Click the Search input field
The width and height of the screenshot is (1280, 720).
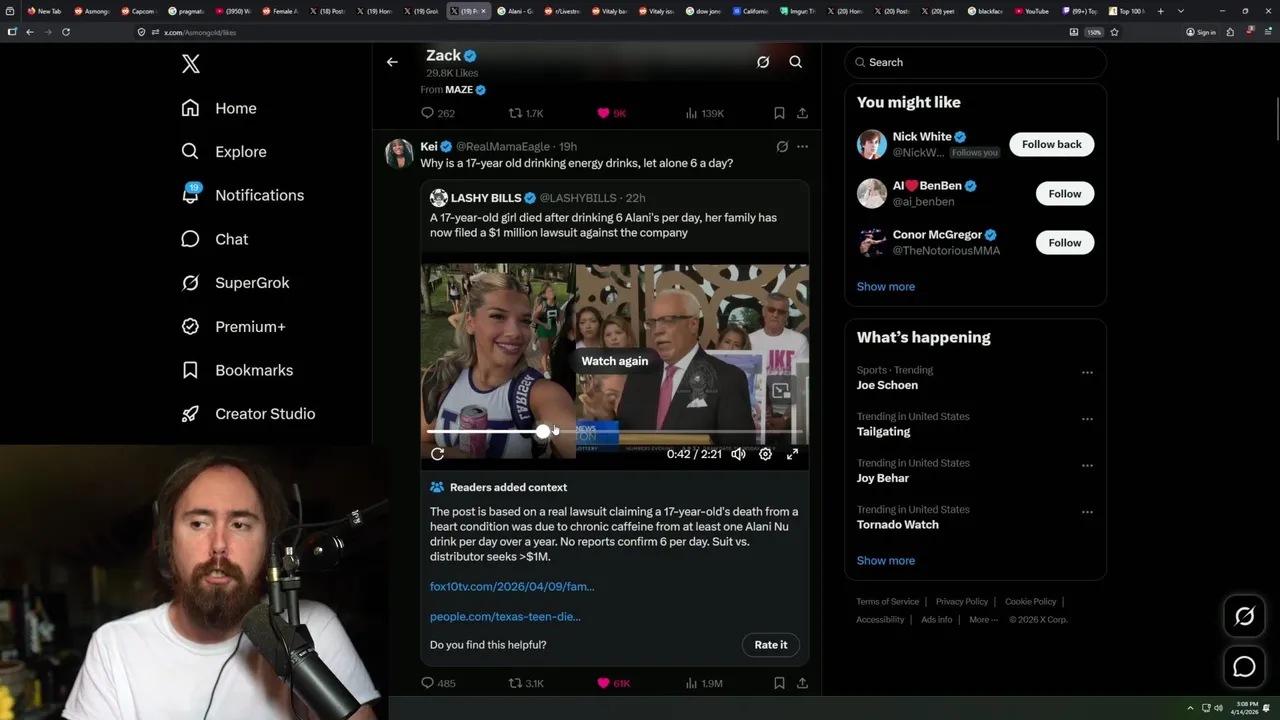pyautogui.click(x=975, y=62)
